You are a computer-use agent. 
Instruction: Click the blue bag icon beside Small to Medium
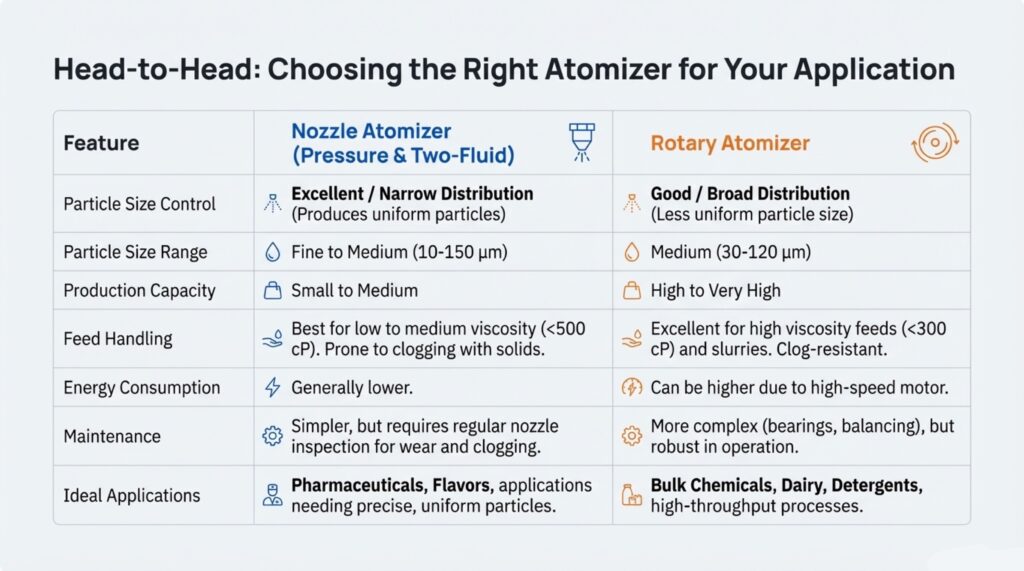[272, 291]
